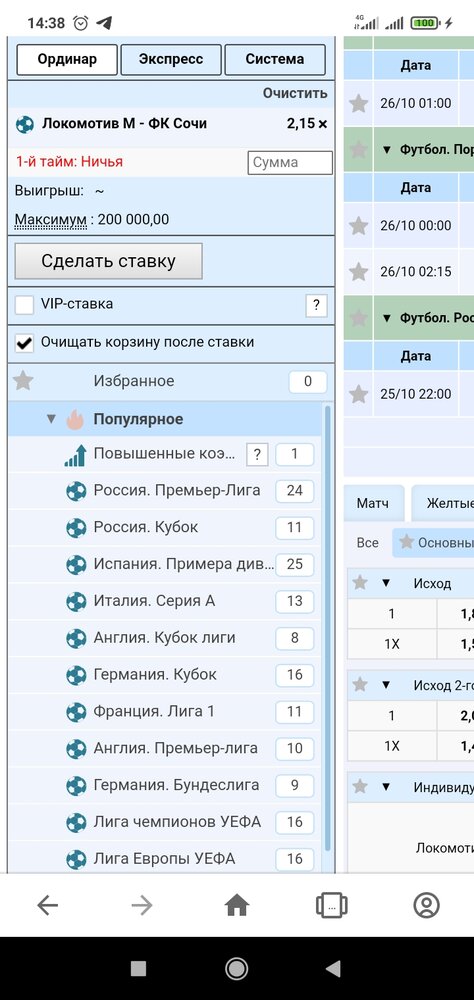The image size is (474, 1000).
Task: Open browser home page
Action: pyautogui.click(x=237, y=905)
